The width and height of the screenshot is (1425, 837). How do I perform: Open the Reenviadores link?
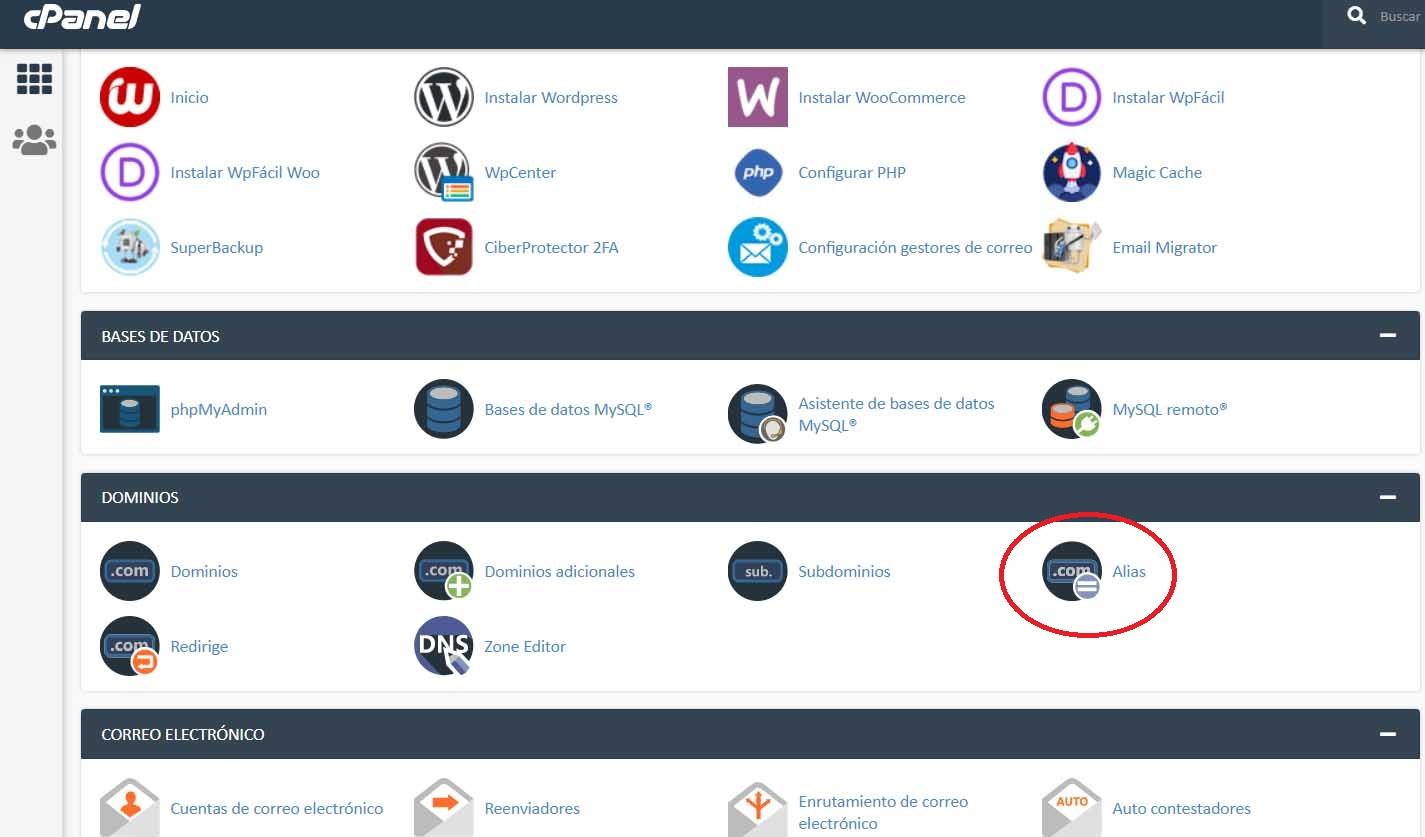532,808
